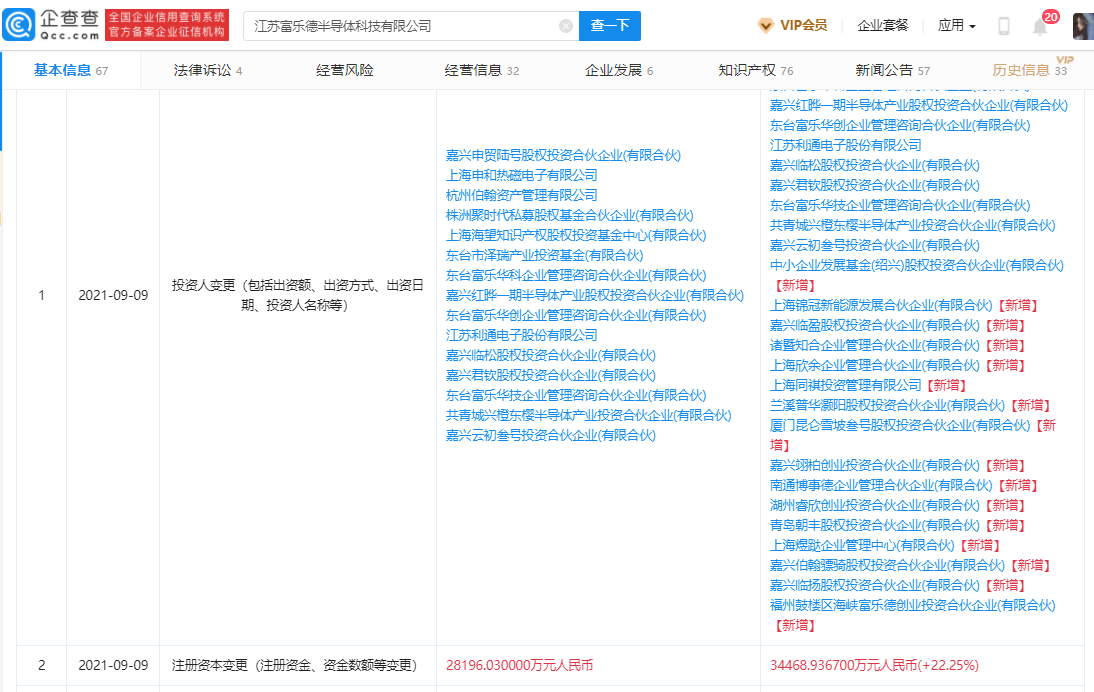Switch to 企业发展 tab
This screenshot has width=1094, height=692.
619,70
